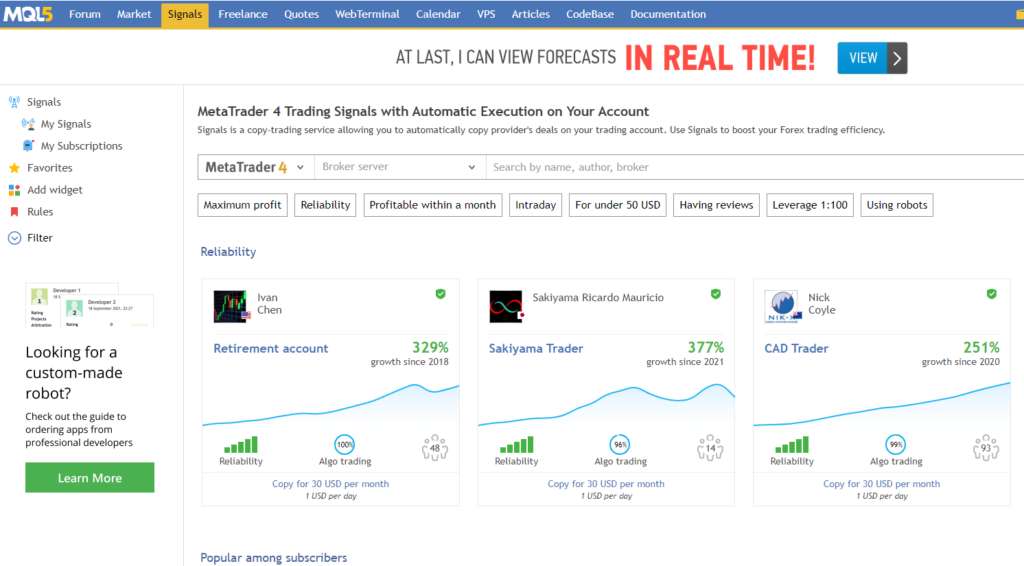Click Copy for 30 USD link on Retirement account
The width and height of the screenshot is (1024, 566).
click(x=331, y=484)
